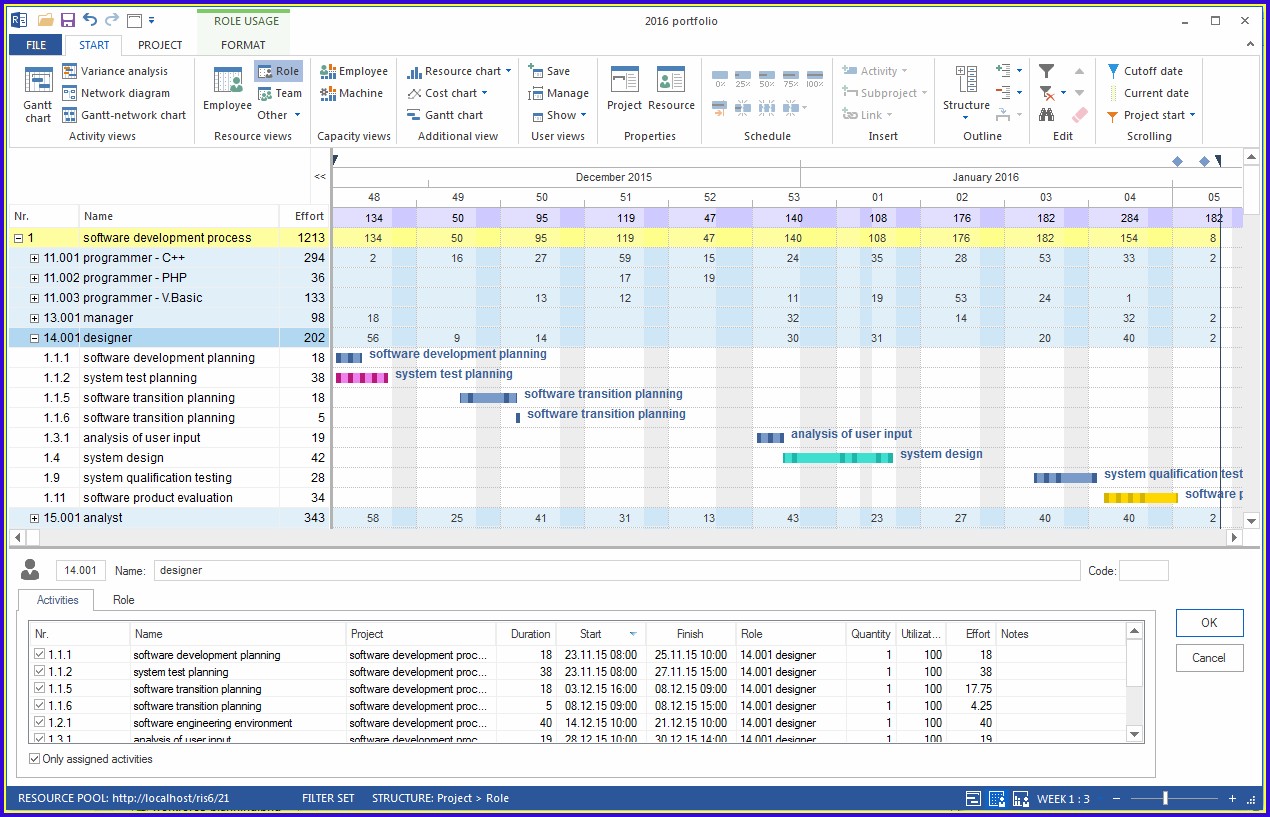Select the Employee resource view button

[x=228, y=90]
